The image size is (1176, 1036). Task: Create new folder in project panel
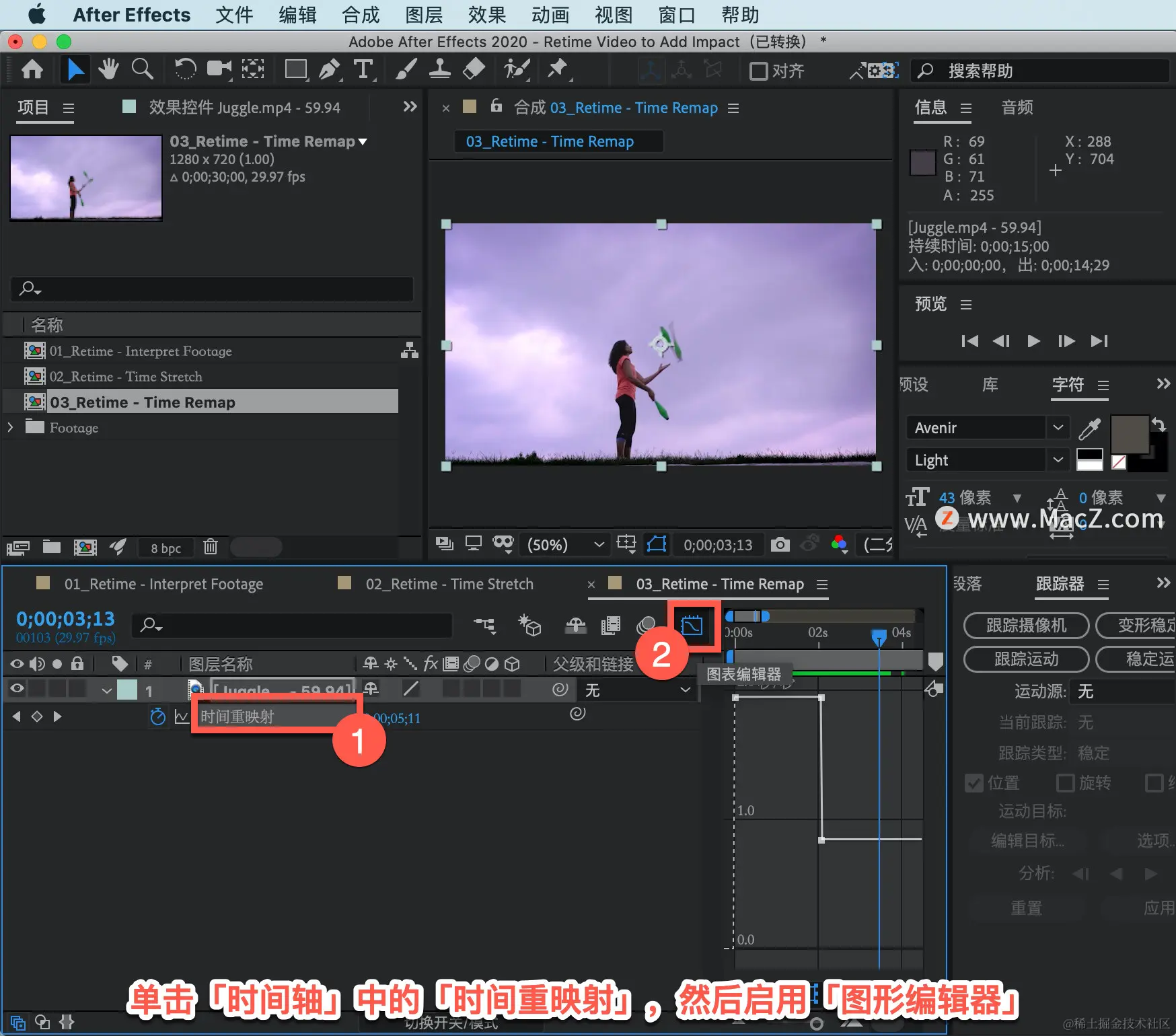pos(52,547)
